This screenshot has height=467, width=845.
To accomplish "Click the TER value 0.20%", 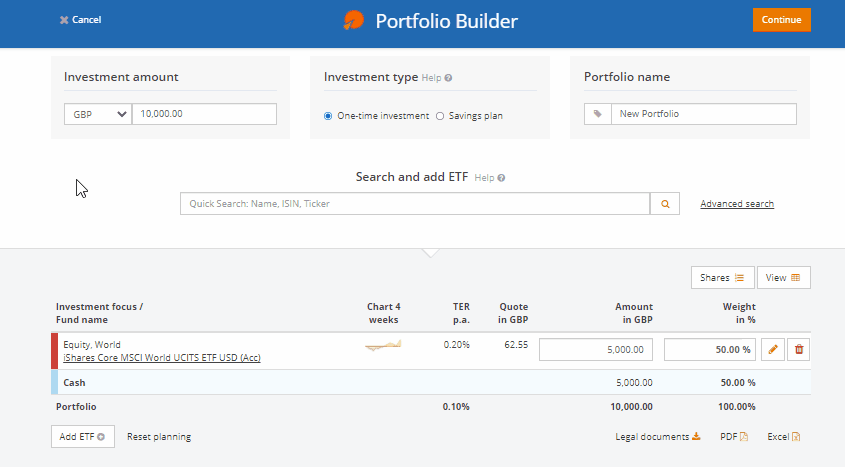I will pyautogui.click(x=456, y=345).
